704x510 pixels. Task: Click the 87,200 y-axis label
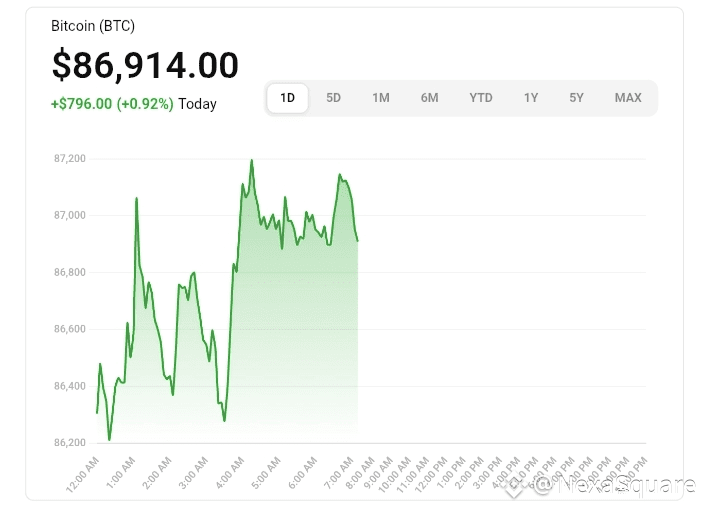pyautogui.click(x=69, y=158)
